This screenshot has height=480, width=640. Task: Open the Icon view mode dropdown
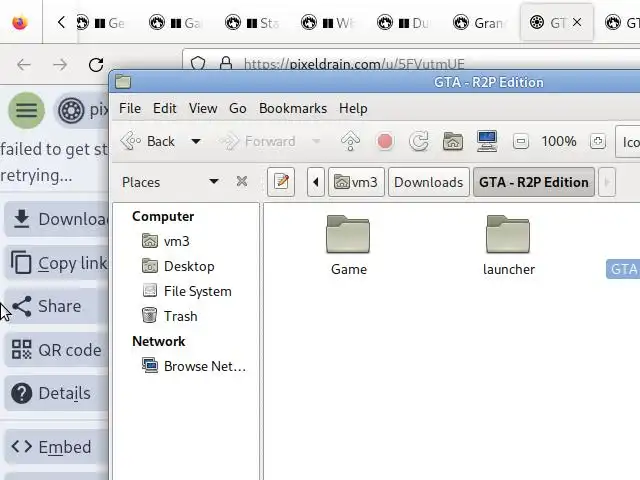pyautogui.click(x=628, y=142)
